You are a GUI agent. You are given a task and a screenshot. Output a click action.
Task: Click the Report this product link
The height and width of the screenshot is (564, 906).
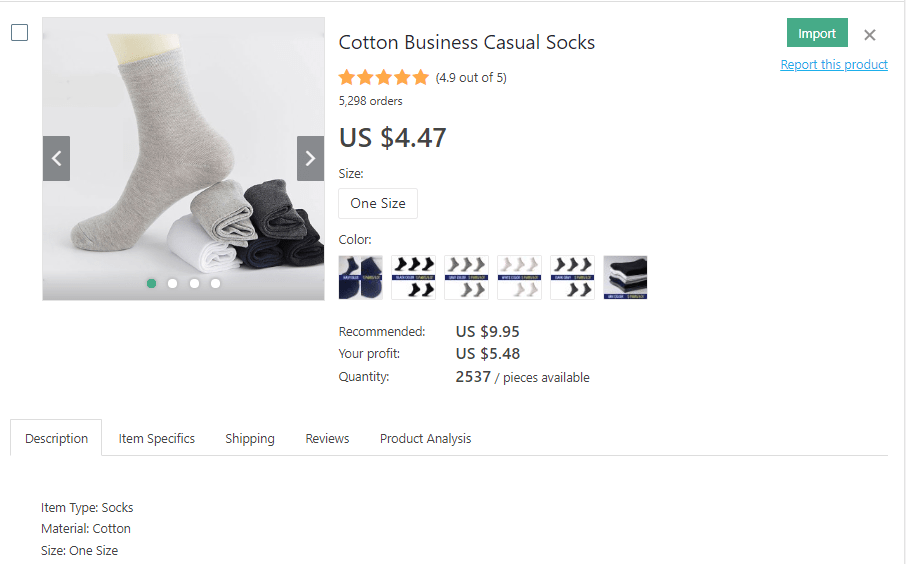pos(834,65)
